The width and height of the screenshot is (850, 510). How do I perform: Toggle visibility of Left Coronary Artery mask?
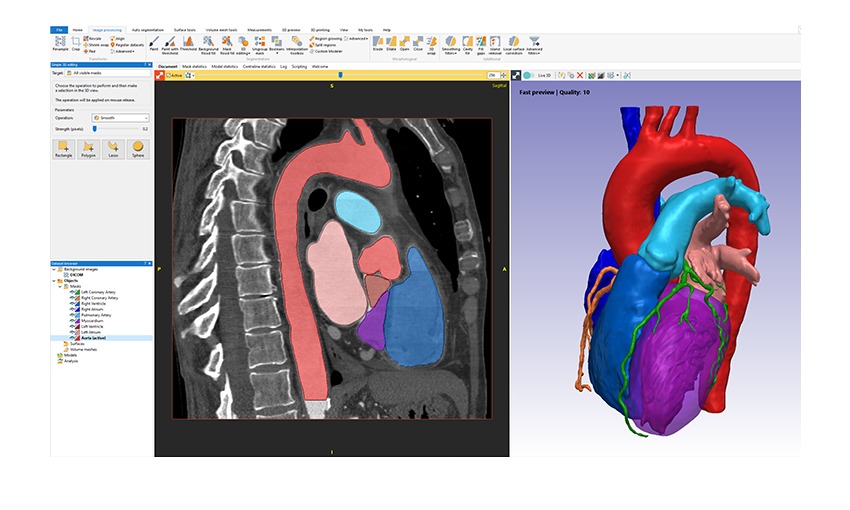[x=71, y=291]
